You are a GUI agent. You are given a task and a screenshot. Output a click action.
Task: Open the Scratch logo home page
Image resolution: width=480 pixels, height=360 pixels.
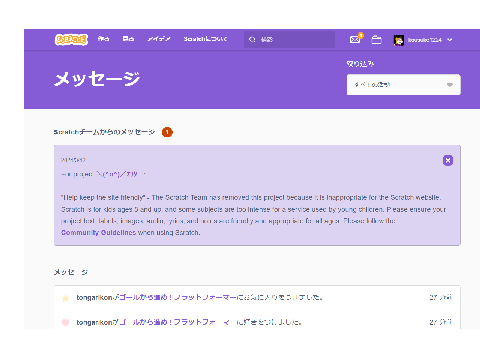pos(71,40)
